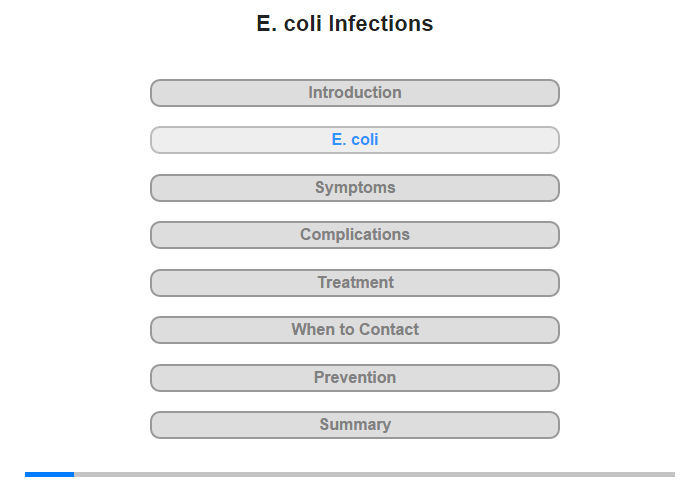Image resolution: width=700 pixels, height=480 pixels.
Task: Open the Introduction section
Action: (354, 93)
